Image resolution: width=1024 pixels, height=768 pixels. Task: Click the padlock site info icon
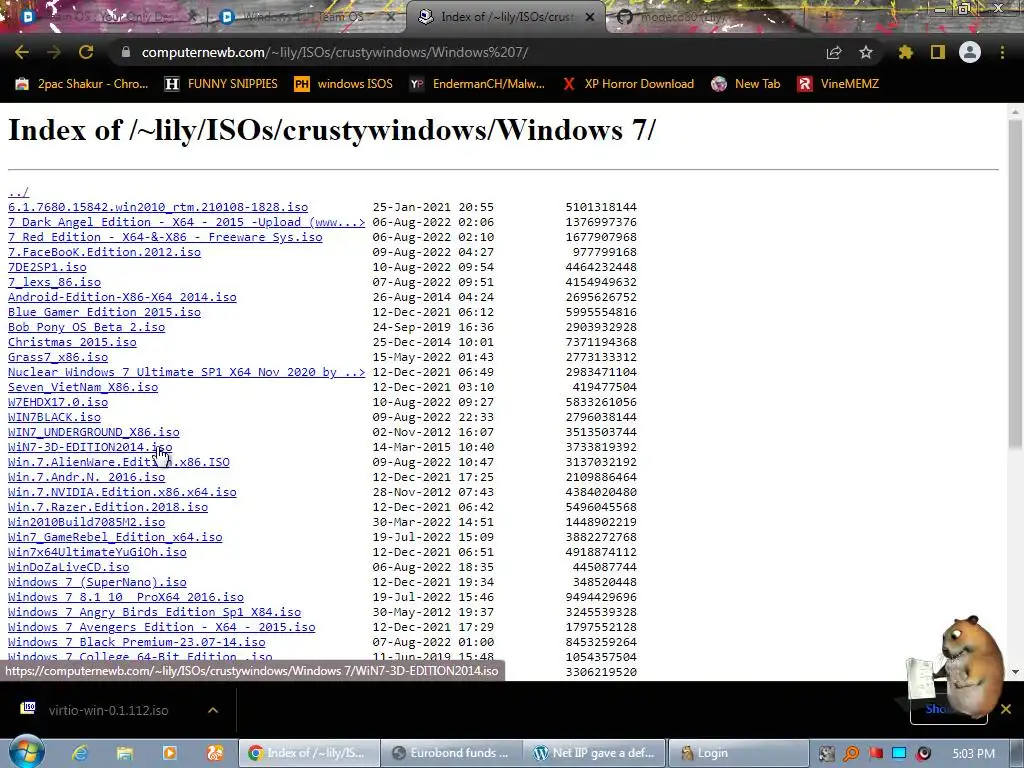(126, 52)
